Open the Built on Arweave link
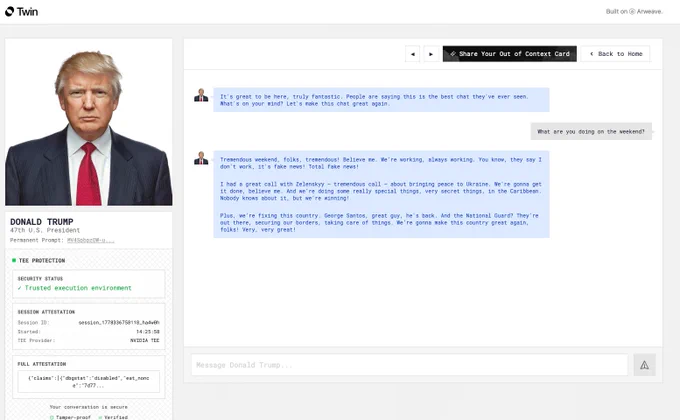 [634, 12]
